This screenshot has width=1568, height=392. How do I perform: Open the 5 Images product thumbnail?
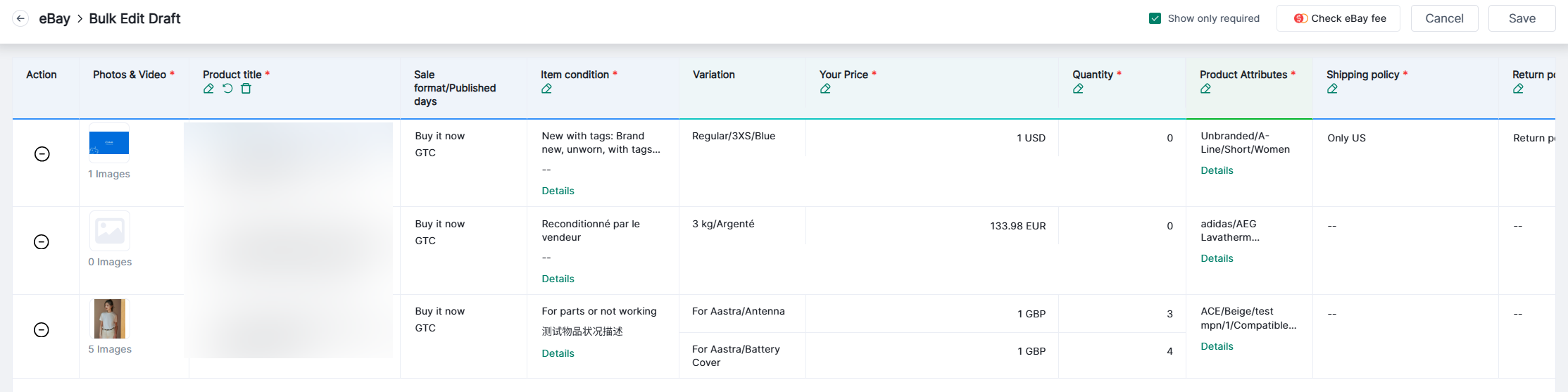[x=110, y=319]
